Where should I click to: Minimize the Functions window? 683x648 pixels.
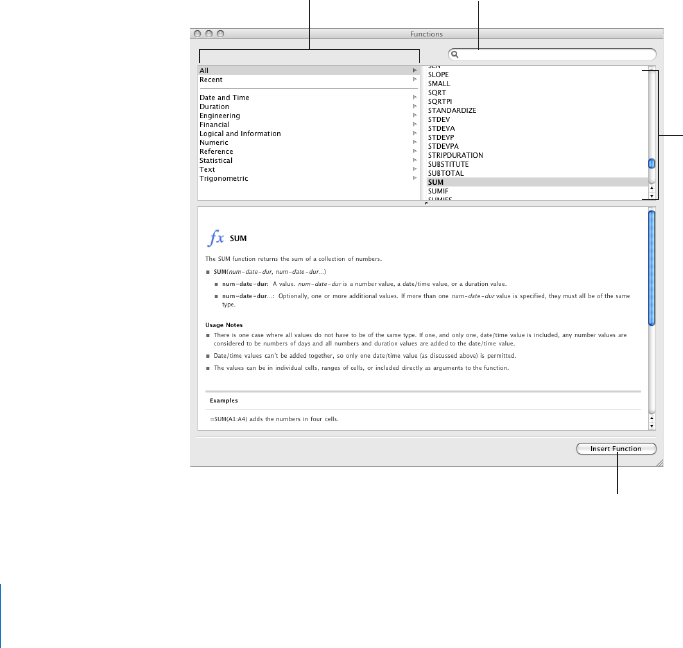tap(209, 34)
